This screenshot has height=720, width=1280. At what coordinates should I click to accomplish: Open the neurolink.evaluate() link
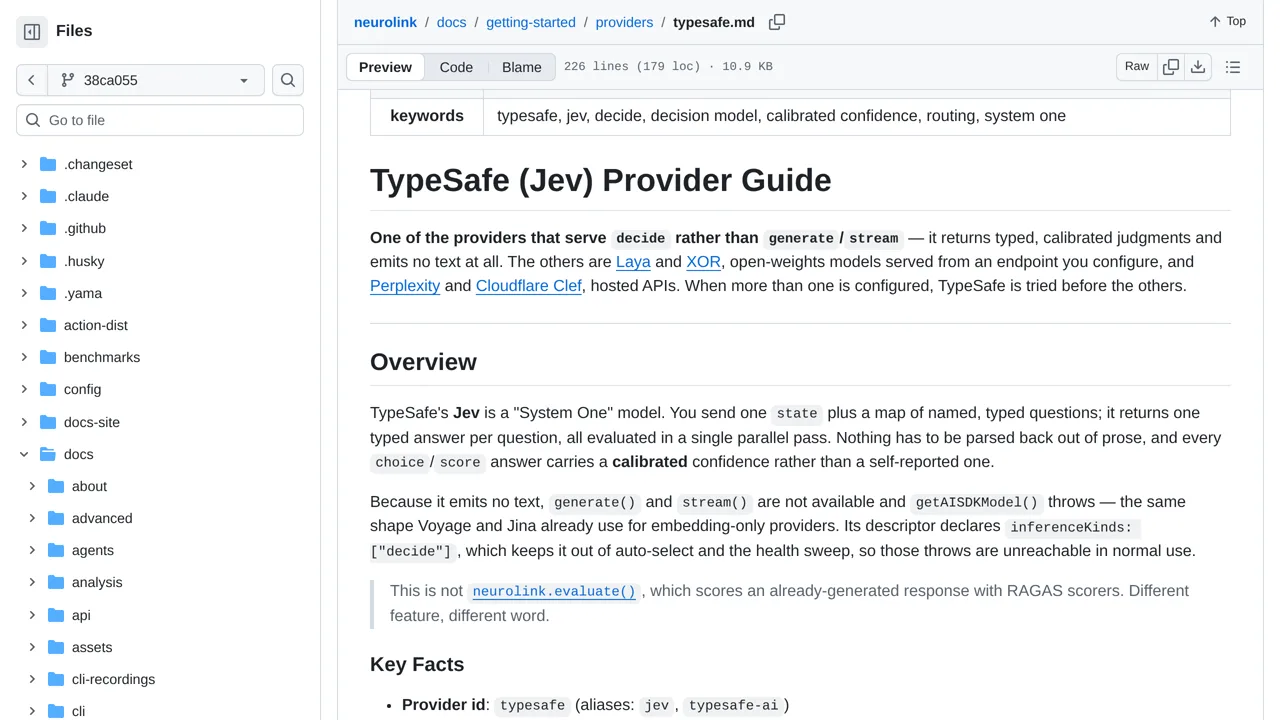tap(554, 591)
